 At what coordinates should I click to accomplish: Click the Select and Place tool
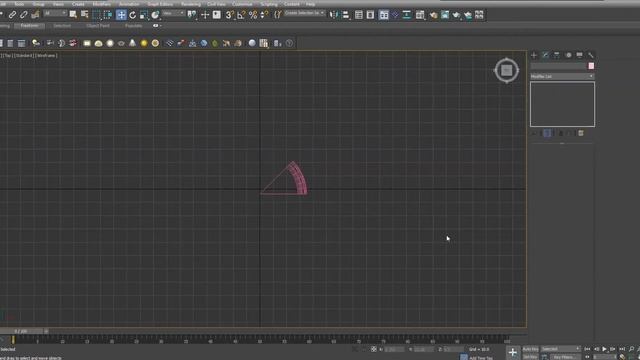tap(156, 15)
